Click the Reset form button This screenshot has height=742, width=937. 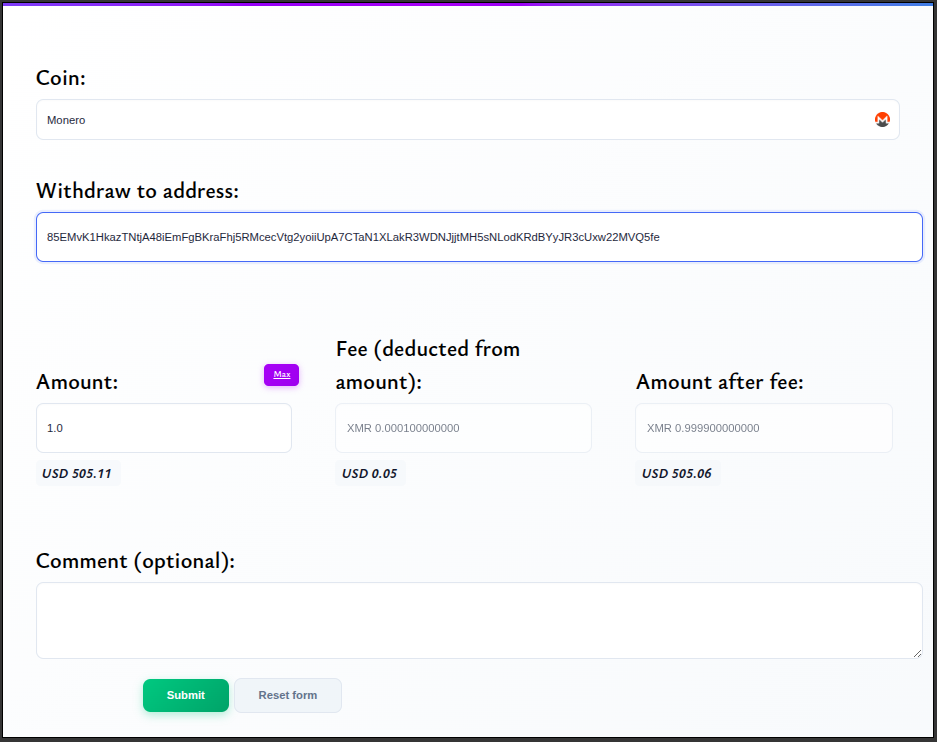288,695
